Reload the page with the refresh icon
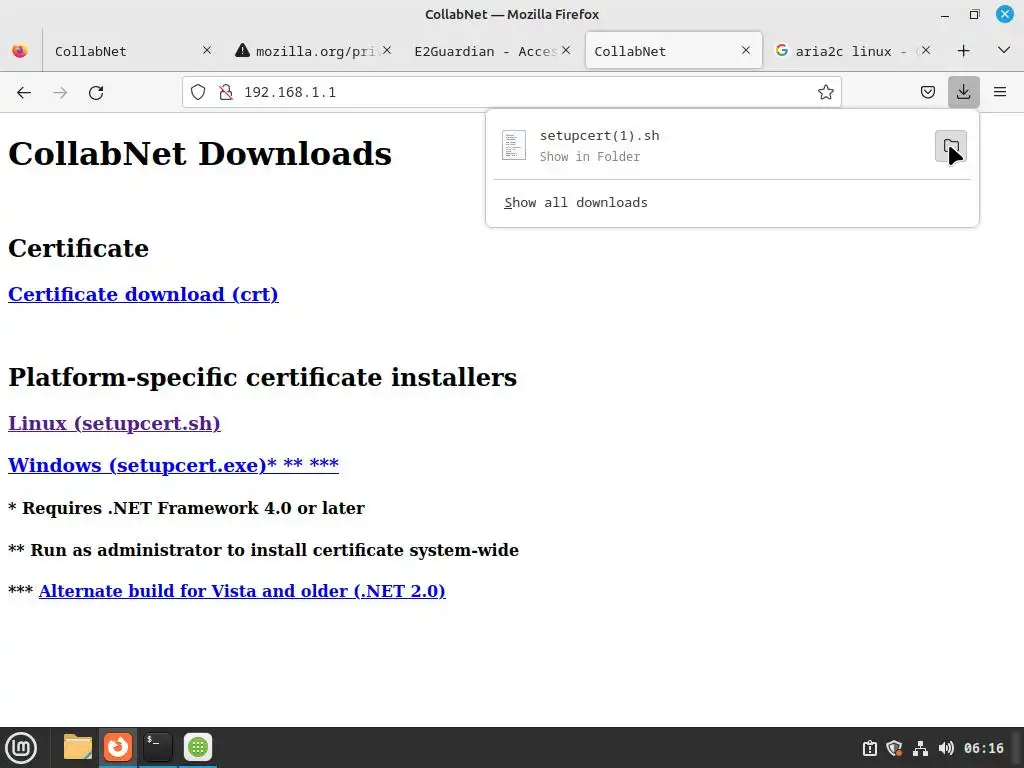Image resolution: width=1024 pixels, height=768 pixels. coord(96,93)
